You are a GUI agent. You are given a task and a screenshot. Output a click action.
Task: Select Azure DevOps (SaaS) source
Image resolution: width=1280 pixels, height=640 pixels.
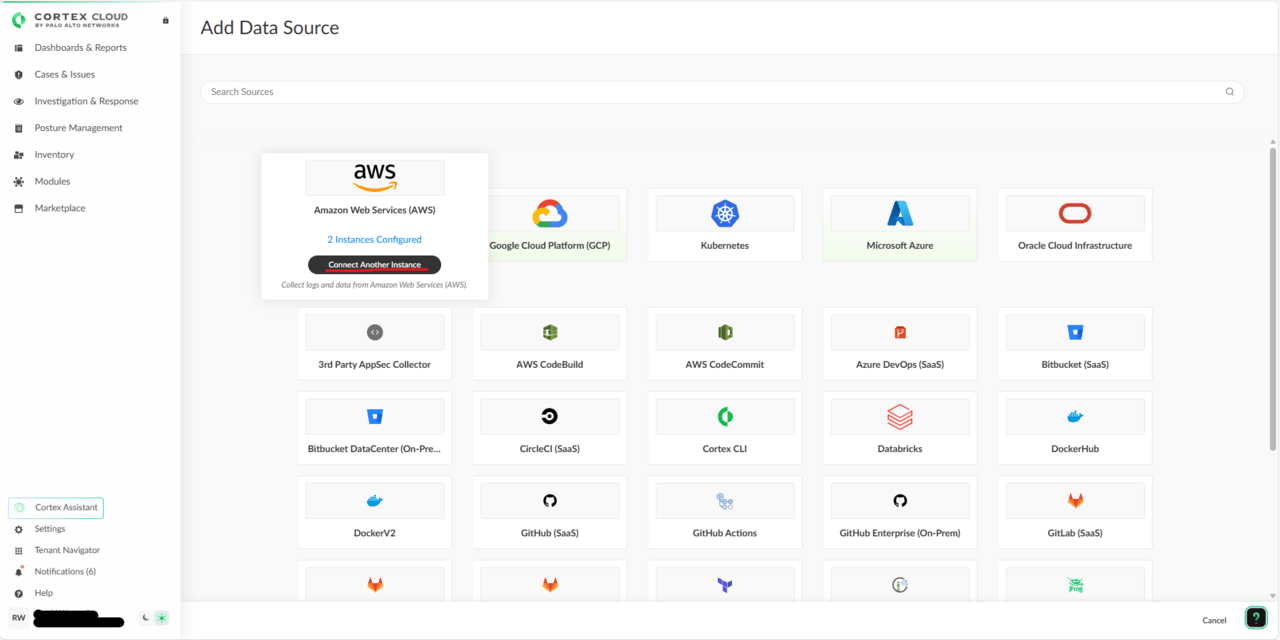(x=900, y=344)
